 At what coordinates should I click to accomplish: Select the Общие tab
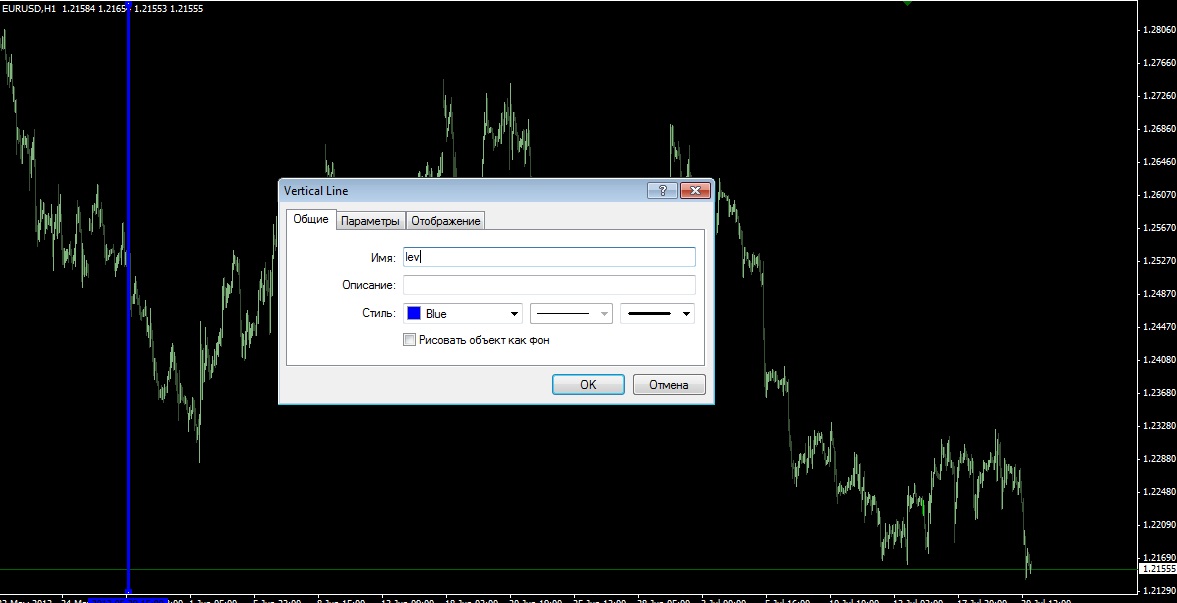click(310, 220)
